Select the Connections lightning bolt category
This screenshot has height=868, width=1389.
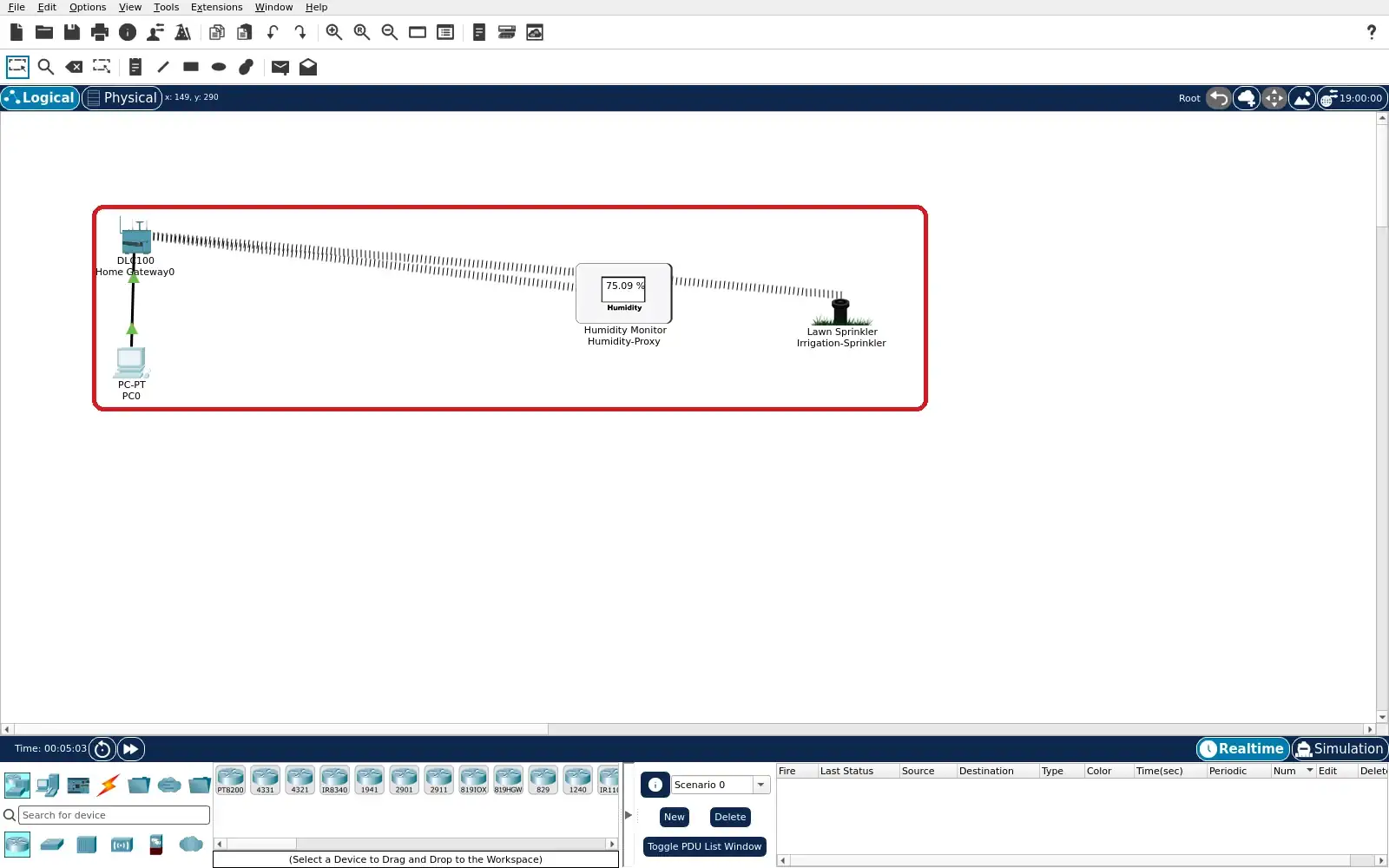[108, 786]
